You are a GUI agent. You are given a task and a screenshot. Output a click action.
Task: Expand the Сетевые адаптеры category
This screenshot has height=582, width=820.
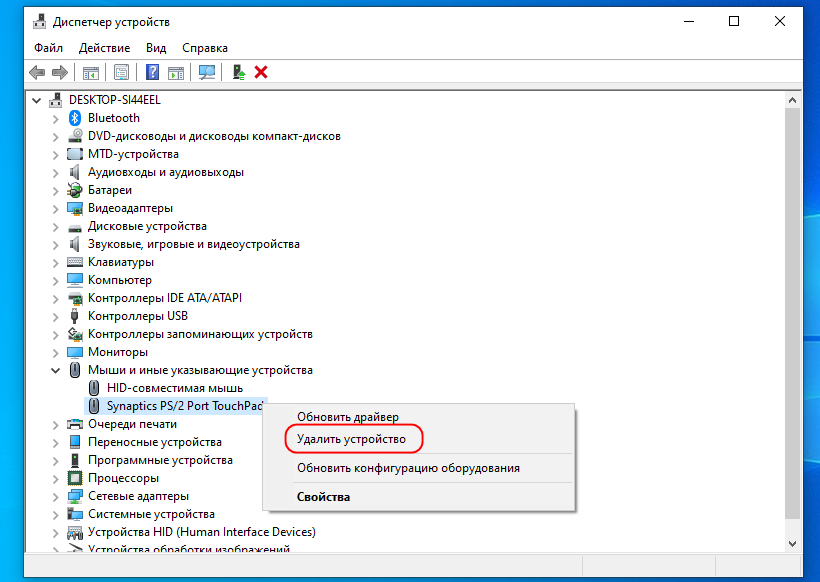pyautogui.click(x=56, y=496)
